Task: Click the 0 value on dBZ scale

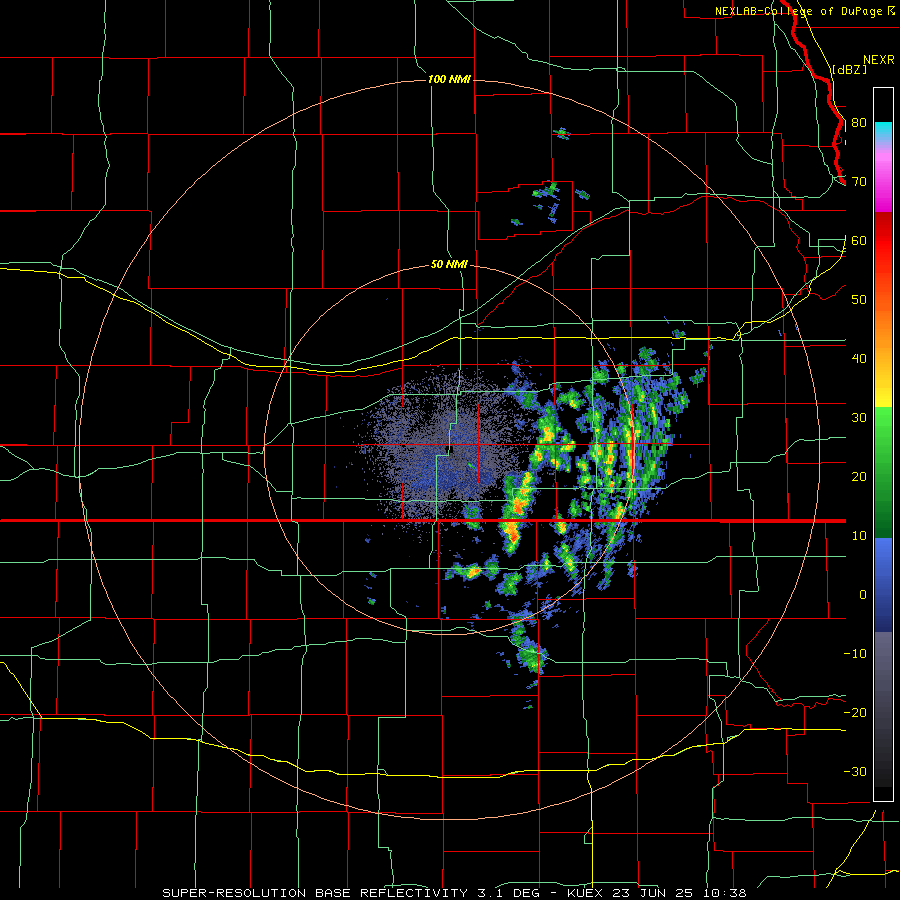Action: pyautogui.click(x=863, y=595)
